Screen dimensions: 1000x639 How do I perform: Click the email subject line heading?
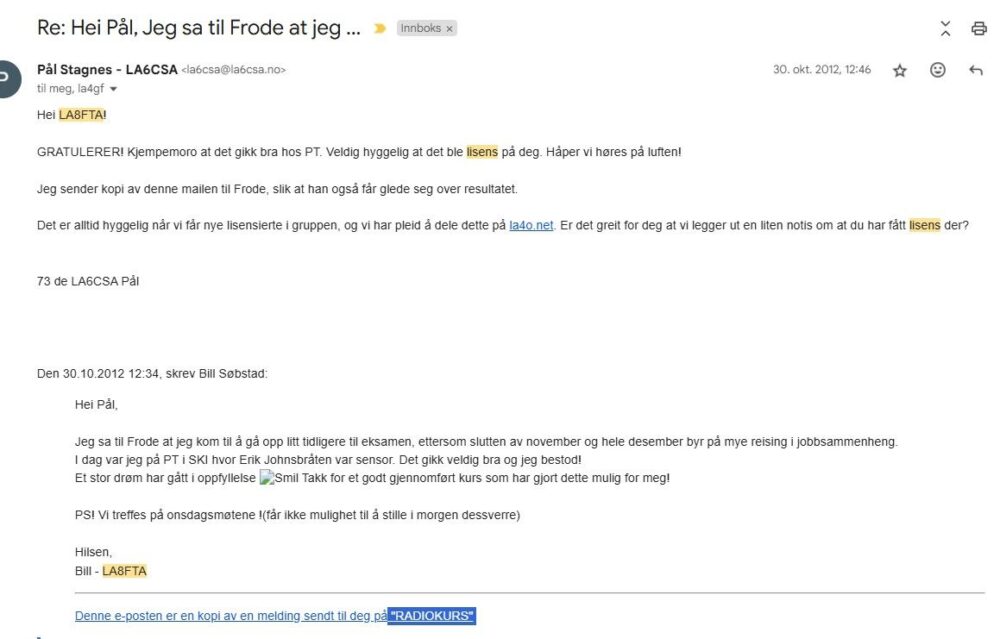point(198,28)
